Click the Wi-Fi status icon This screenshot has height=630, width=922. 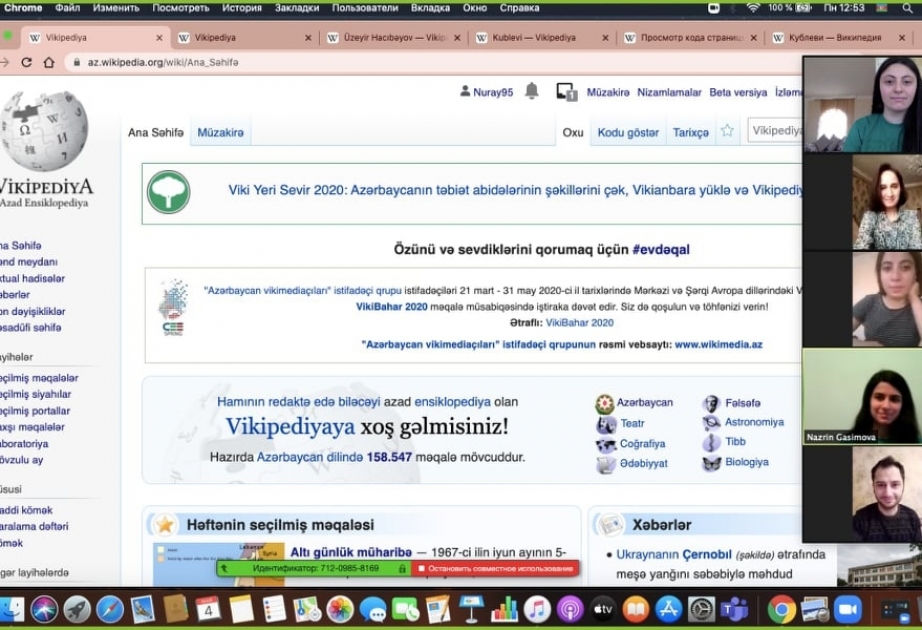[753, 8]
